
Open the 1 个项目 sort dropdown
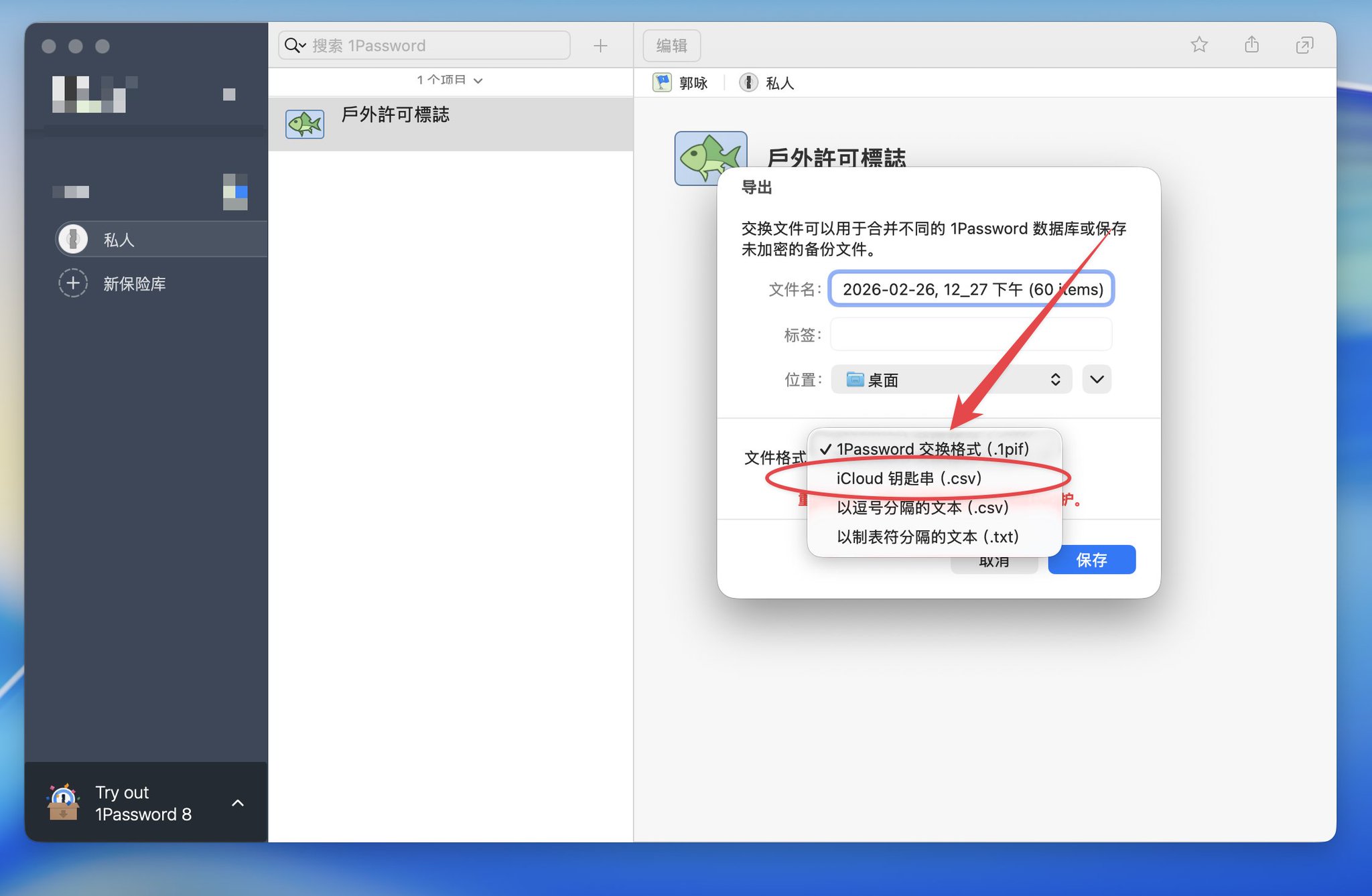pyautogui.click(x=450, y=80)
